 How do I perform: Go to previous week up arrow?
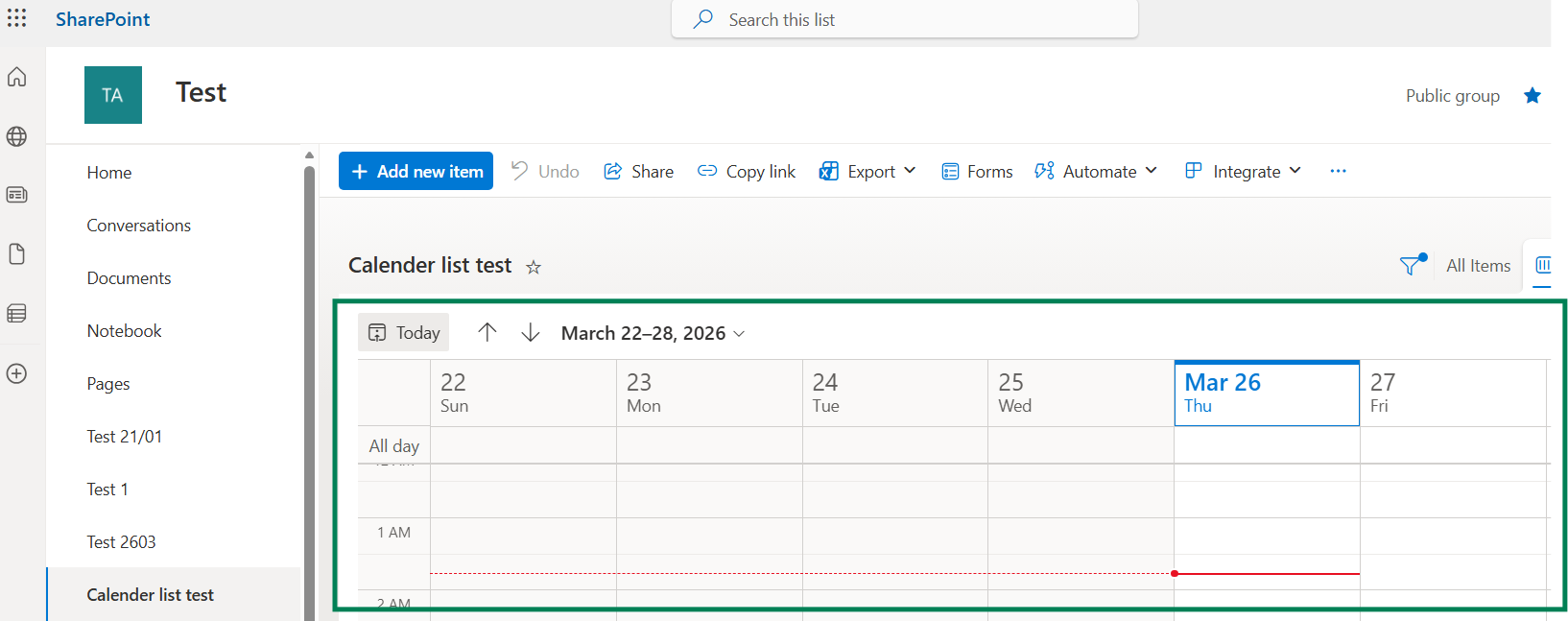[x=487, y=332]
